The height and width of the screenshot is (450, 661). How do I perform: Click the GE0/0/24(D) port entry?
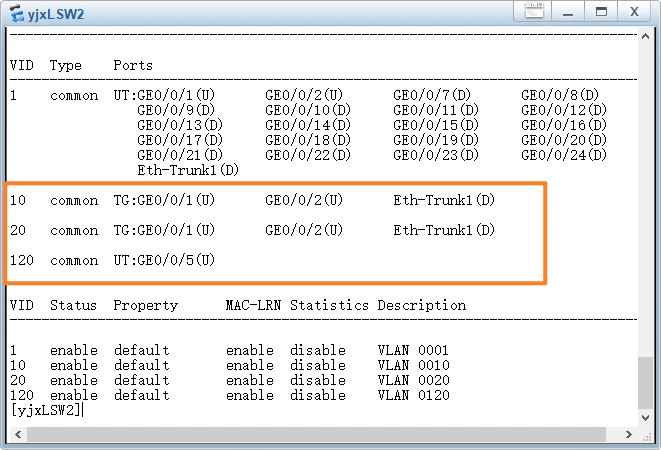pos(563,155)
